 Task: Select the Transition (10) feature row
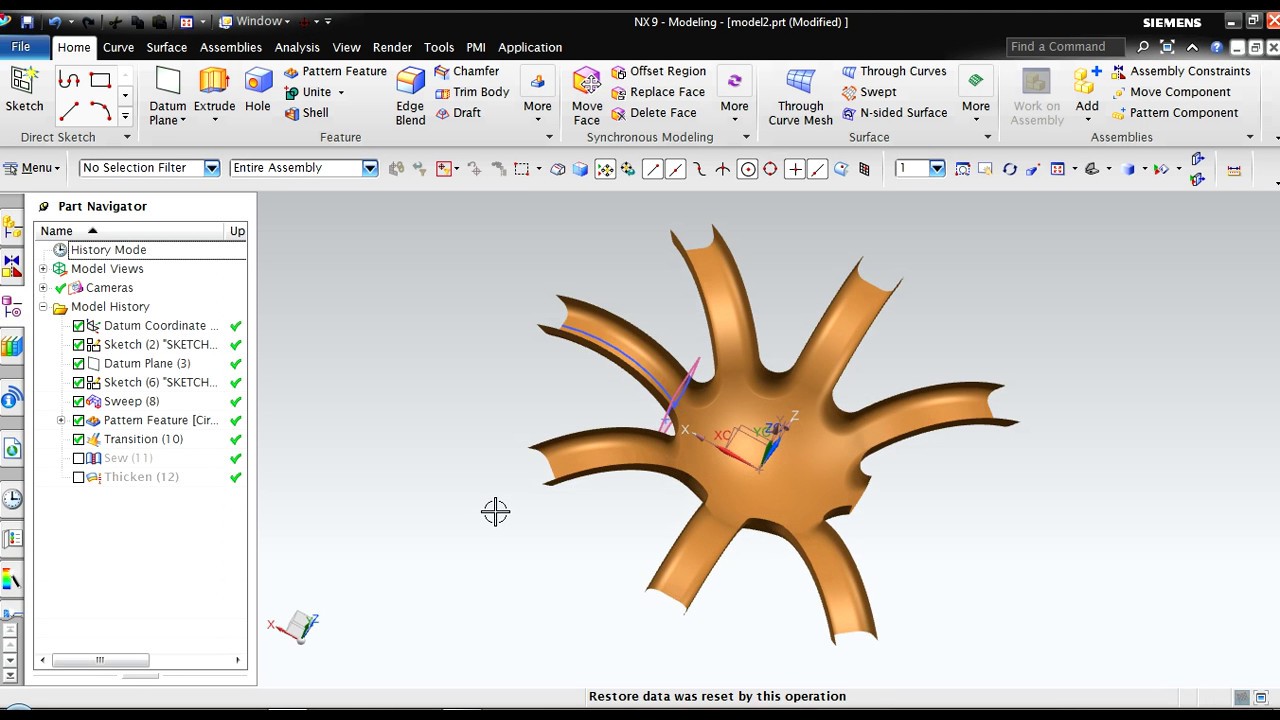click(x=143, y=440)
